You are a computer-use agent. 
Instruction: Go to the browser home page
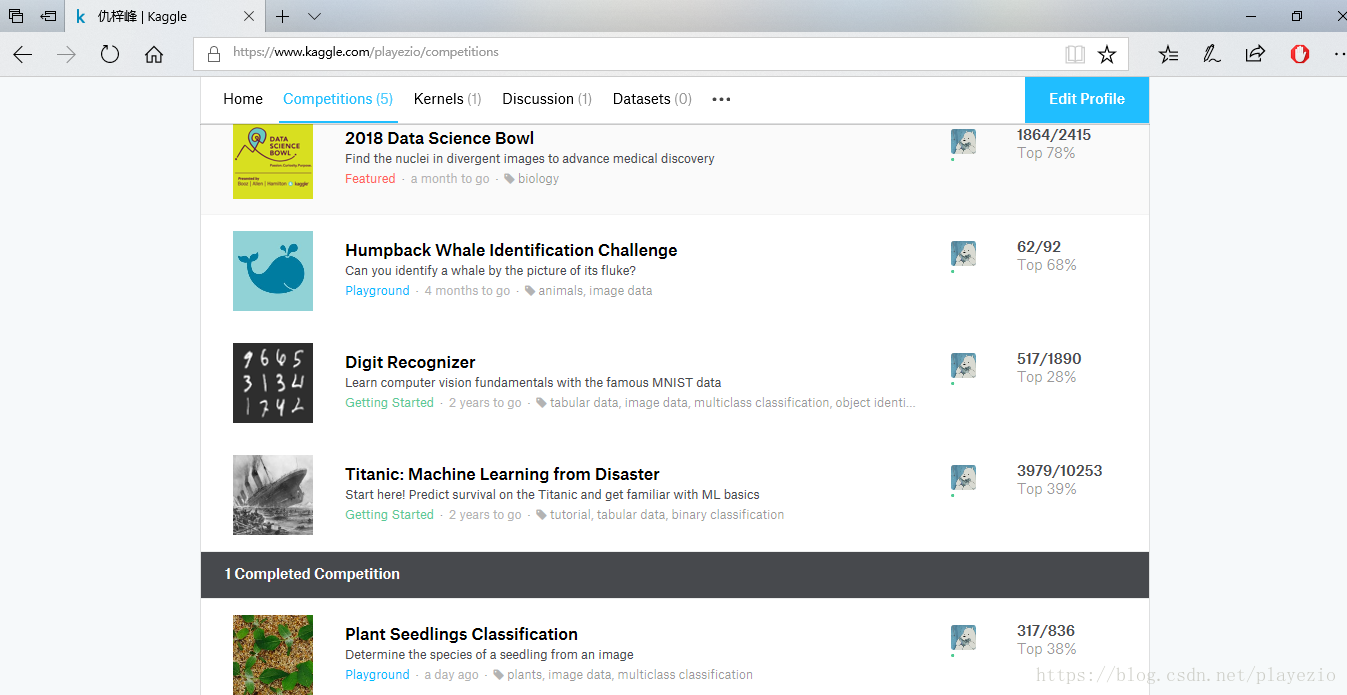tap(154, 55)
